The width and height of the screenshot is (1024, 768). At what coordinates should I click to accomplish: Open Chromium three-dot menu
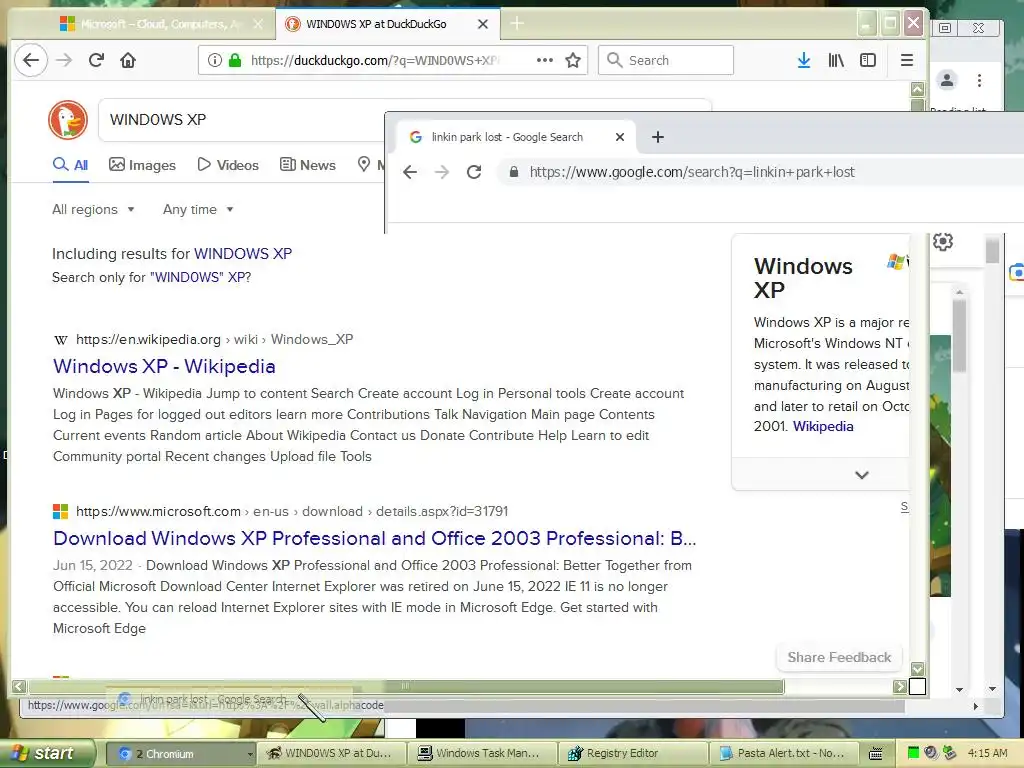click(x=979, y=80)
